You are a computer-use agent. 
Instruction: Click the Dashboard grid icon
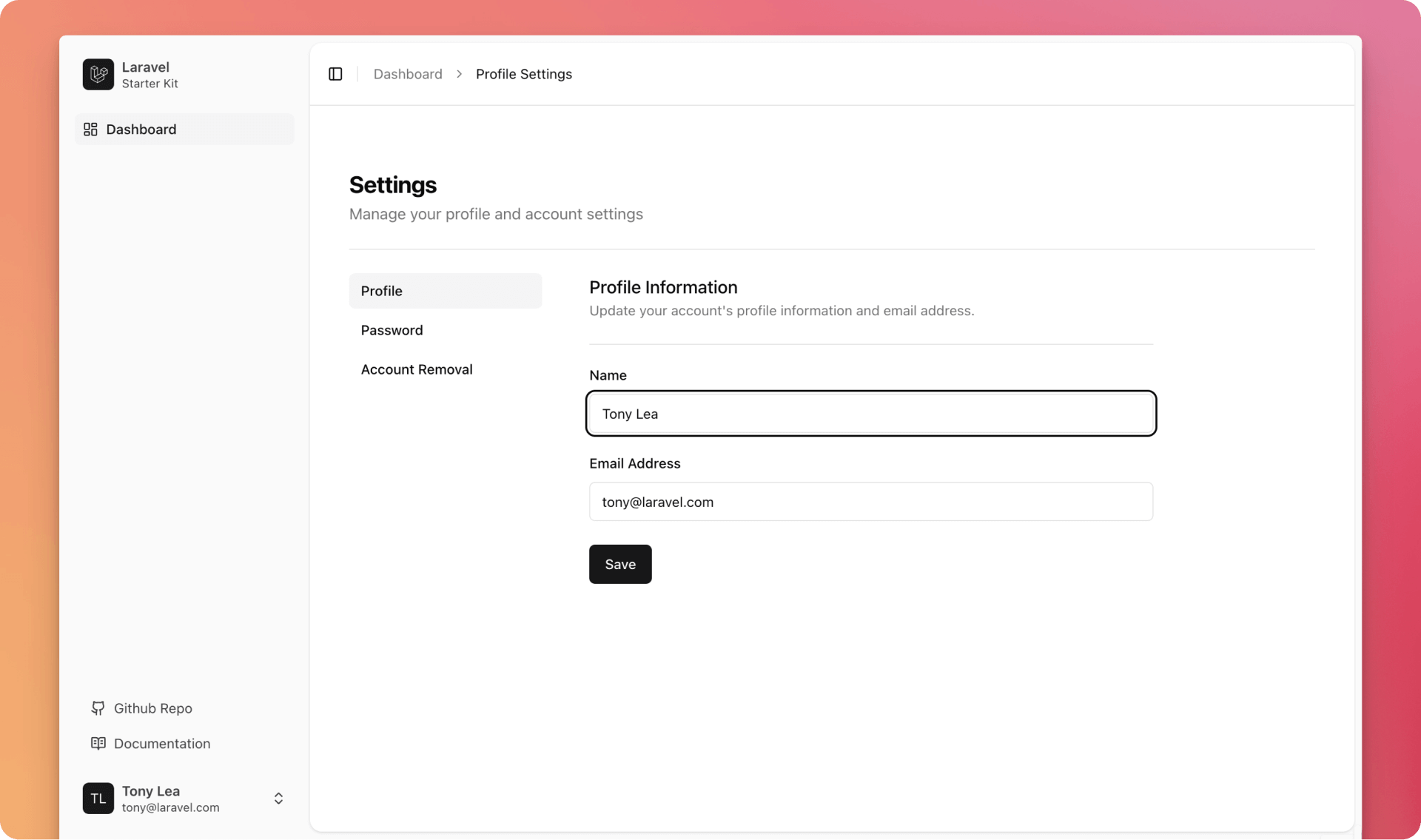(x=90, y=130)
